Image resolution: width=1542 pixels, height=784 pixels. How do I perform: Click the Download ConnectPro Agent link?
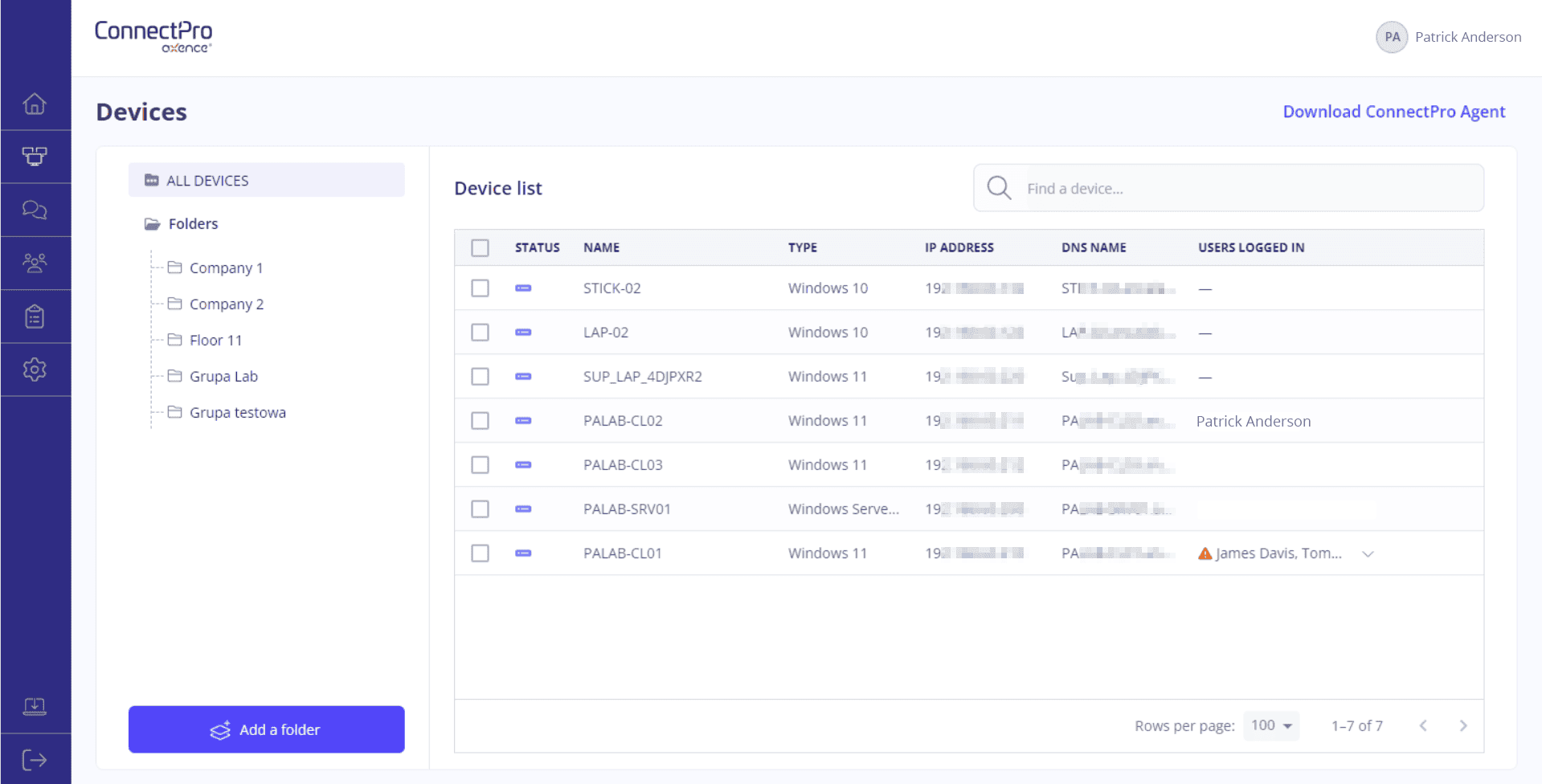click(1393, 112)
